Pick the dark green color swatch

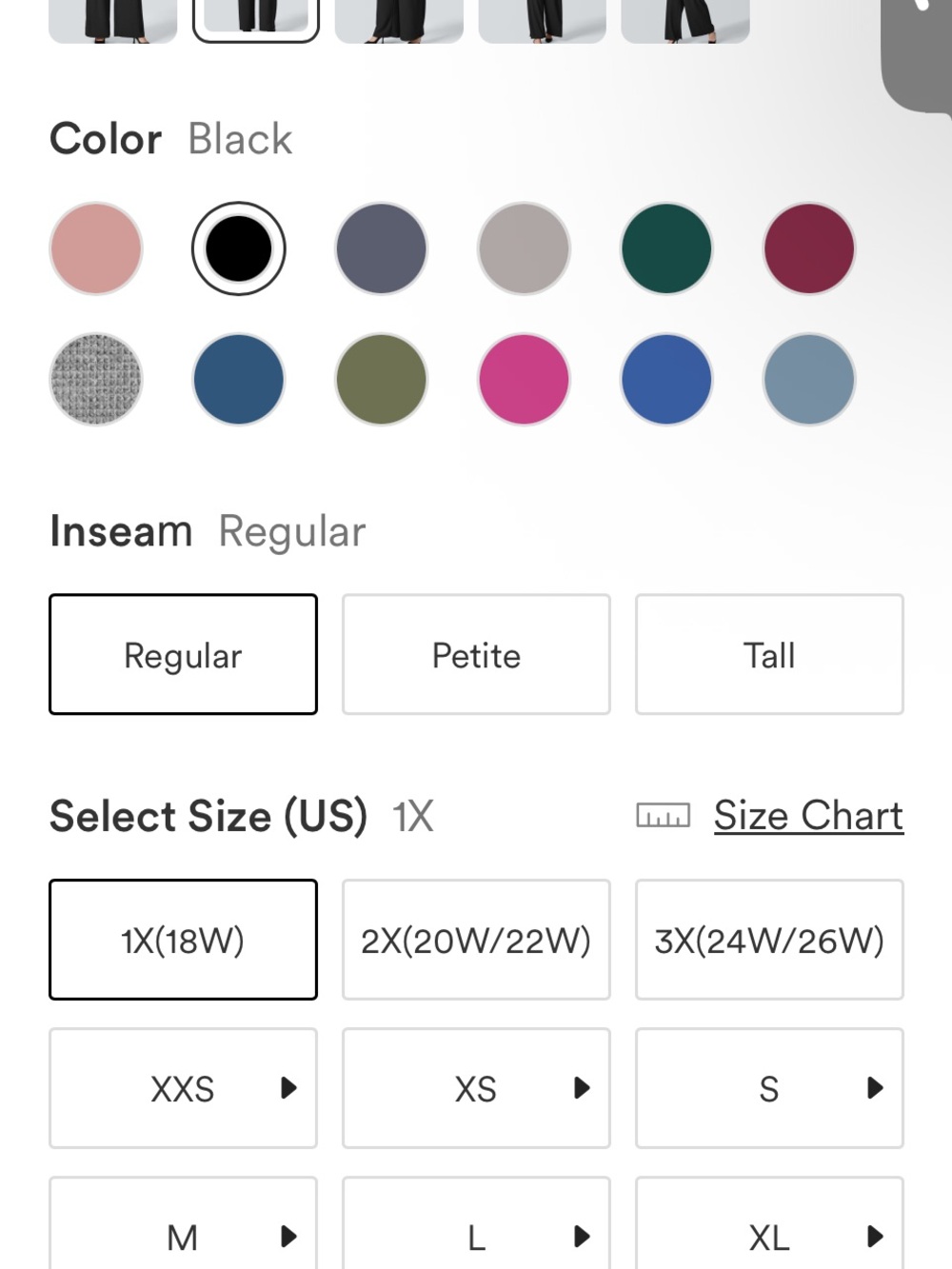pos(666,248)
